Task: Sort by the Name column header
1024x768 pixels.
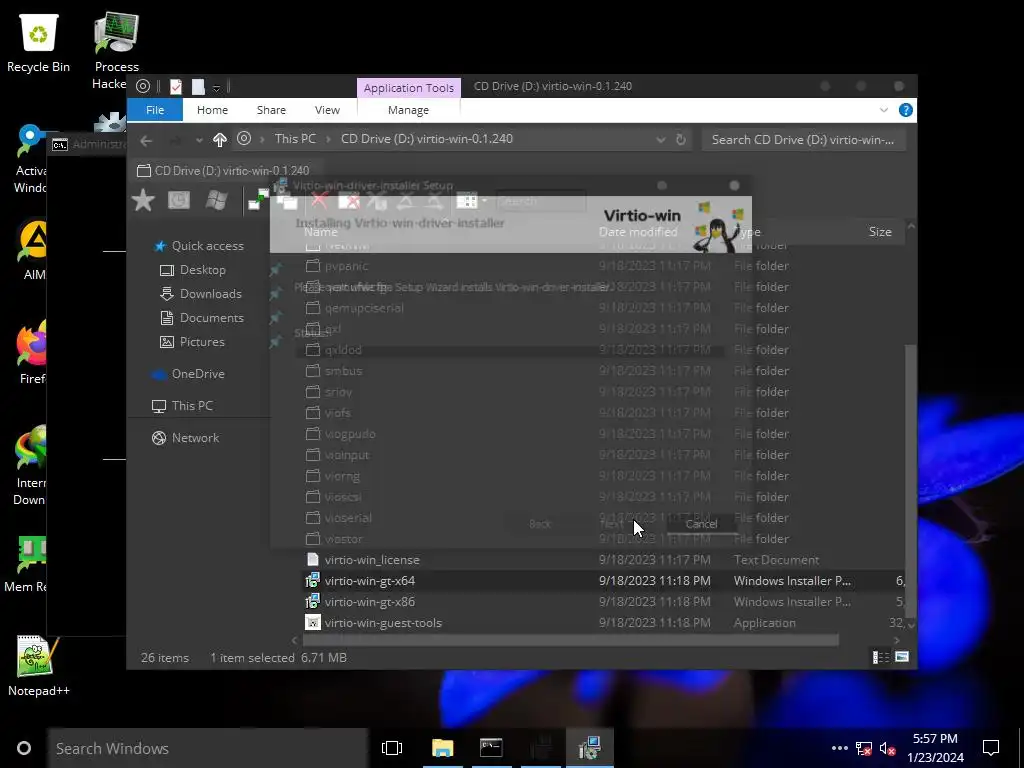Action: (x=320, y=232)
